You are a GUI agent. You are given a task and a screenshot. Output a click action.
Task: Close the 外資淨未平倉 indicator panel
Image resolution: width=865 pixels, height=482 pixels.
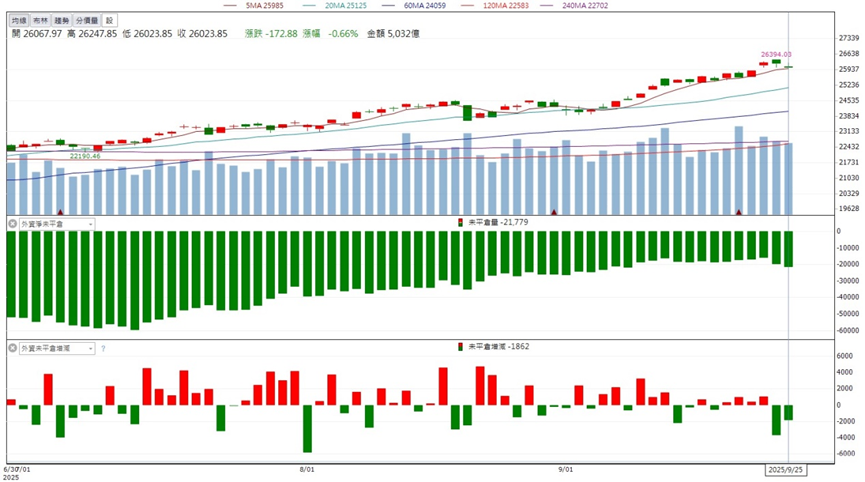pos(13,224)
